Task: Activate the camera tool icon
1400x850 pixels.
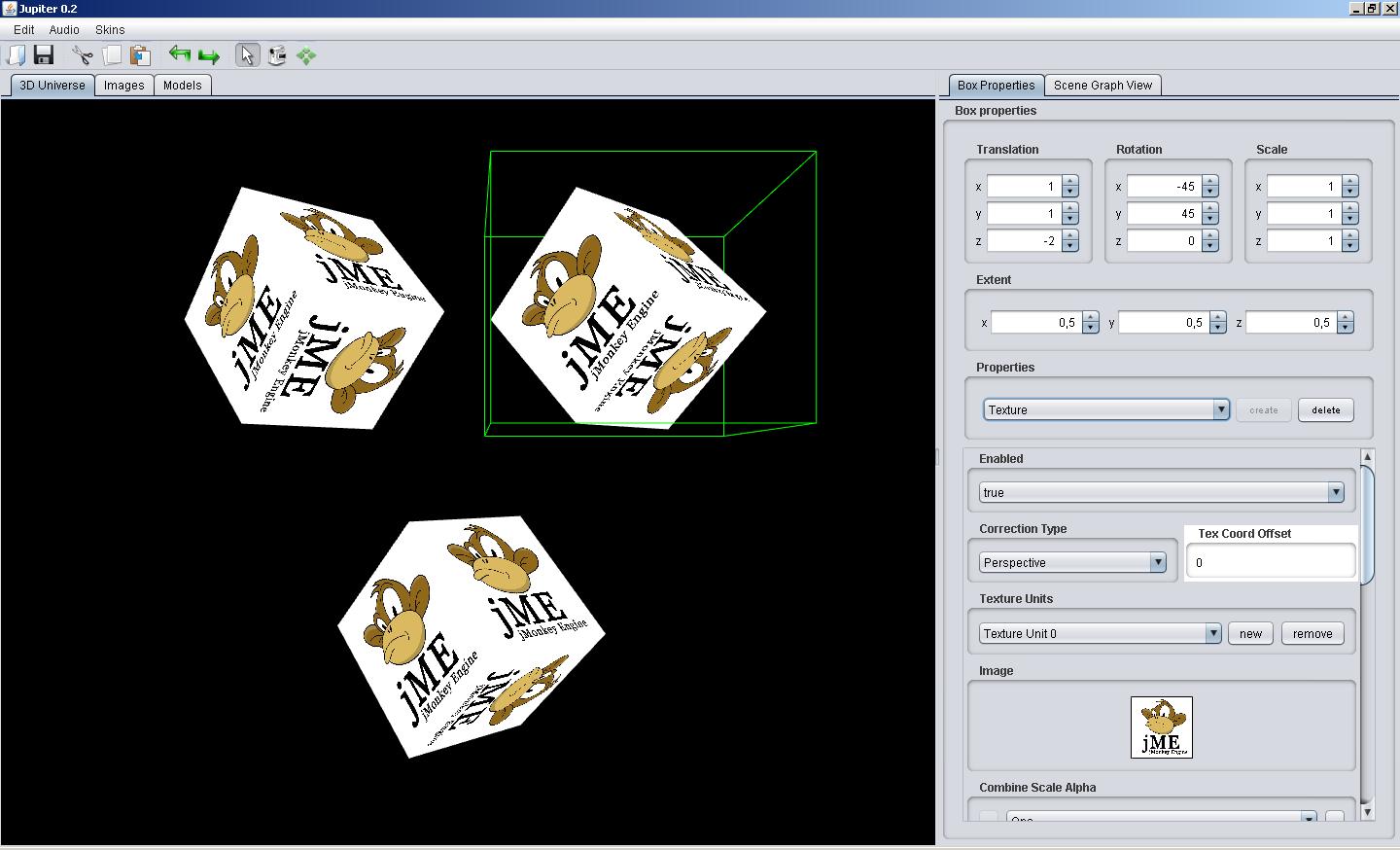Action: point(277,55)
